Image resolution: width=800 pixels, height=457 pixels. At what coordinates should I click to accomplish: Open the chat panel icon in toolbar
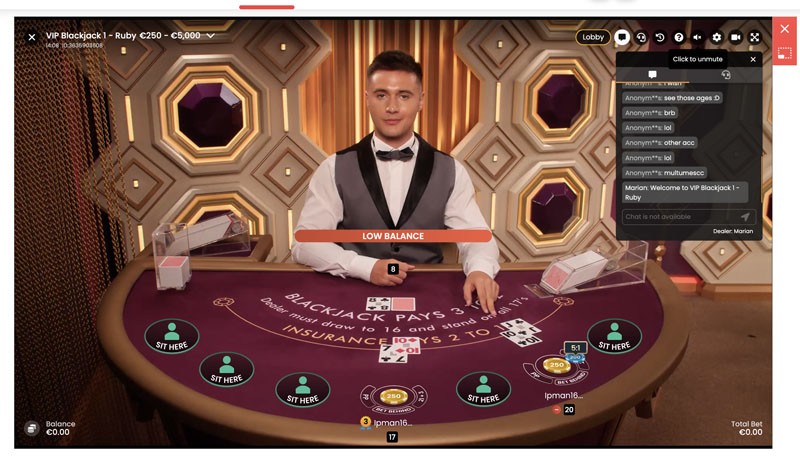click(621, 37)
